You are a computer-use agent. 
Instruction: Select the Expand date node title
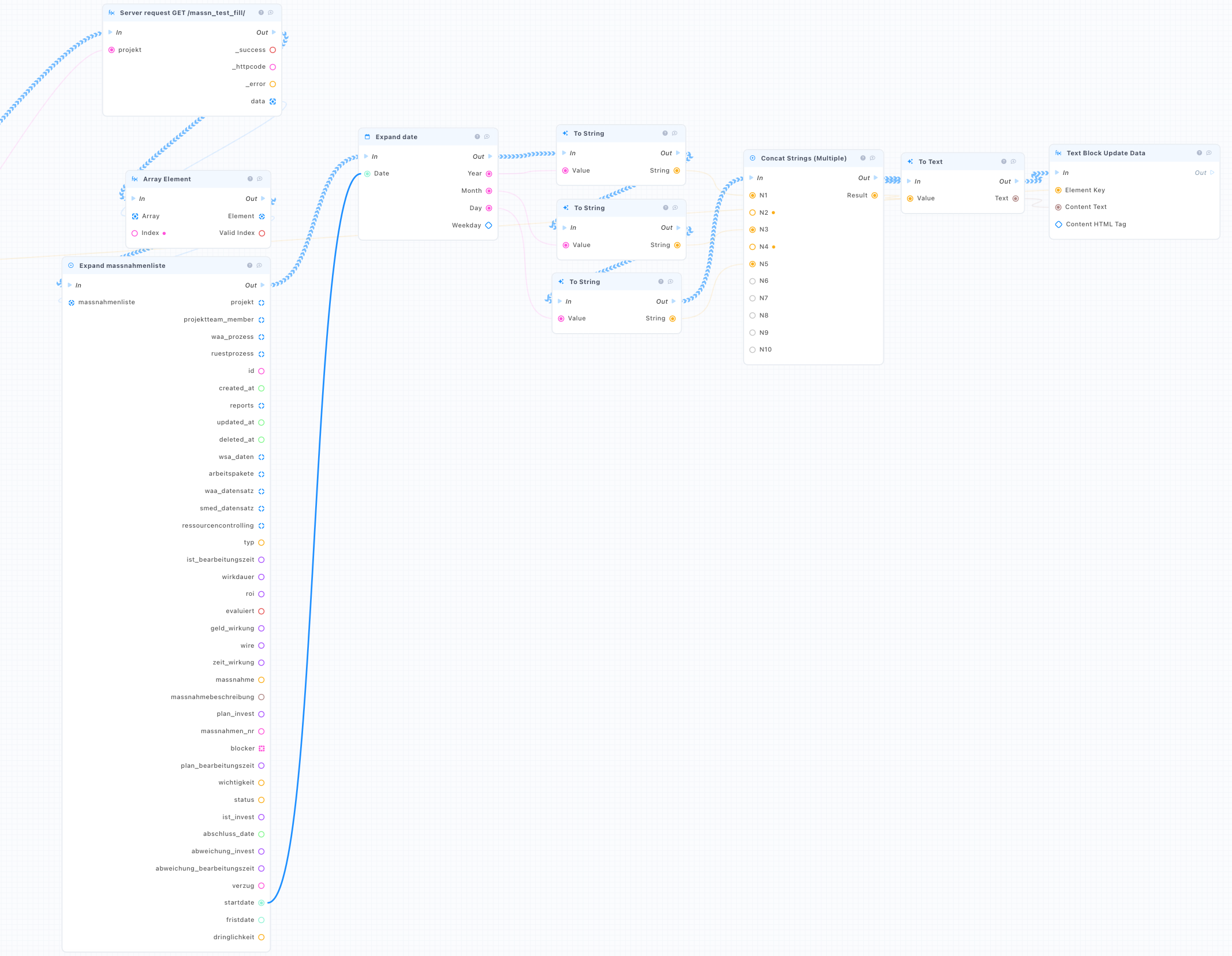point(397,137)
